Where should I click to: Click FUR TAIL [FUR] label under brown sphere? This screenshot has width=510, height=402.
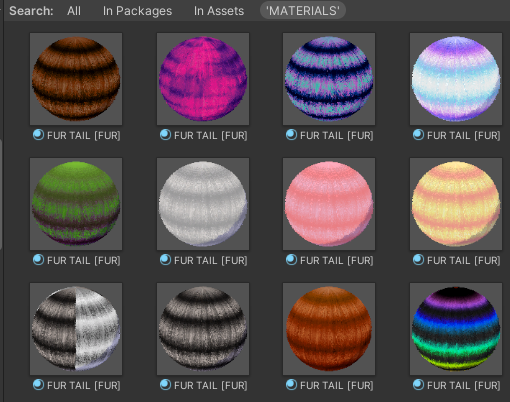pos(84,136)
